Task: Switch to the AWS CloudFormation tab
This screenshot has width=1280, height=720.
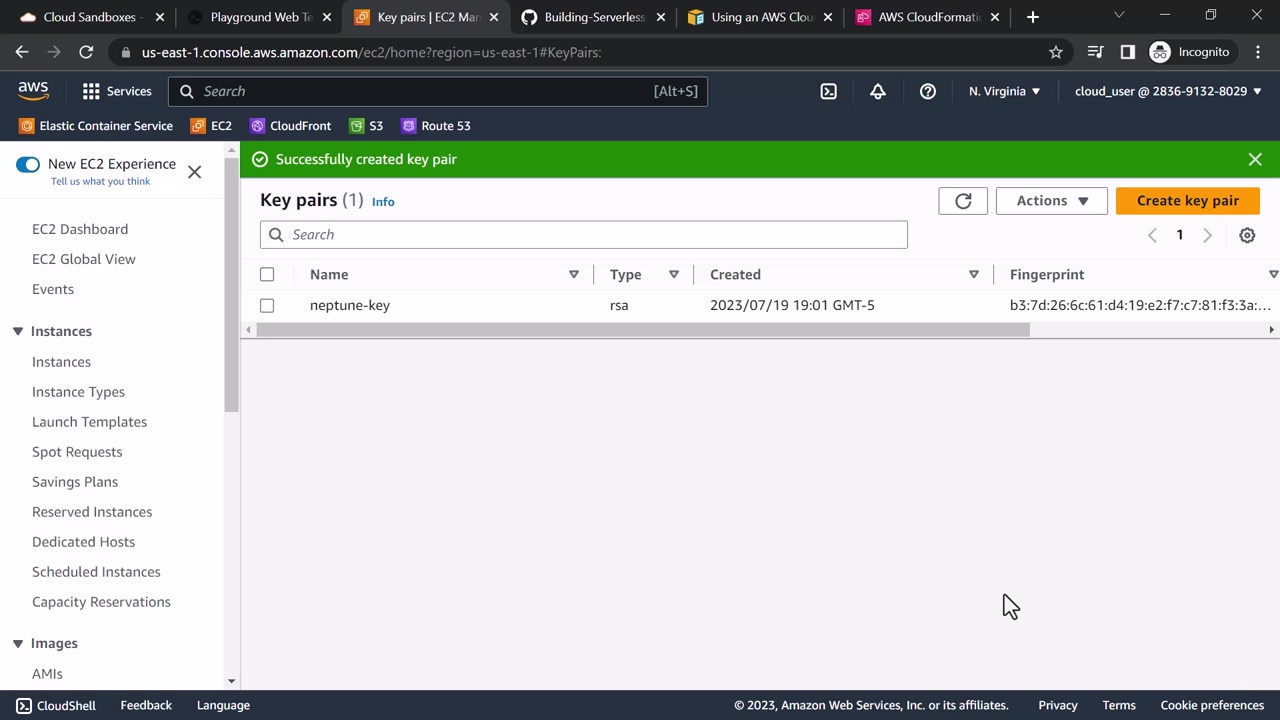Action: (x=928, y=17)
